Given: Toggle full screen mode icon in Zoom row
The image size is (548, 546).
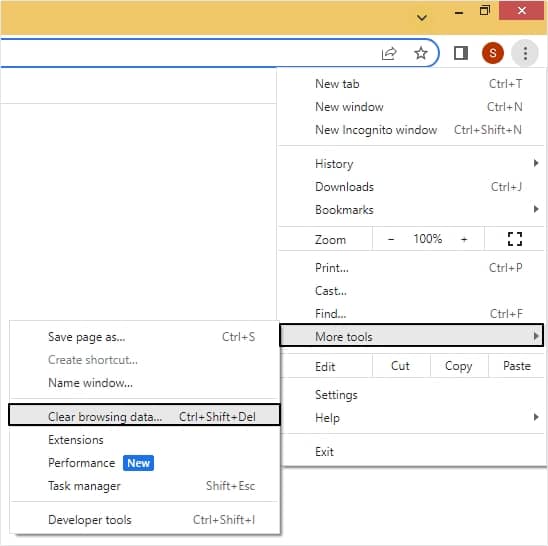Looking at the screenshot, I should pyautogui.click(x=515, y=239).
